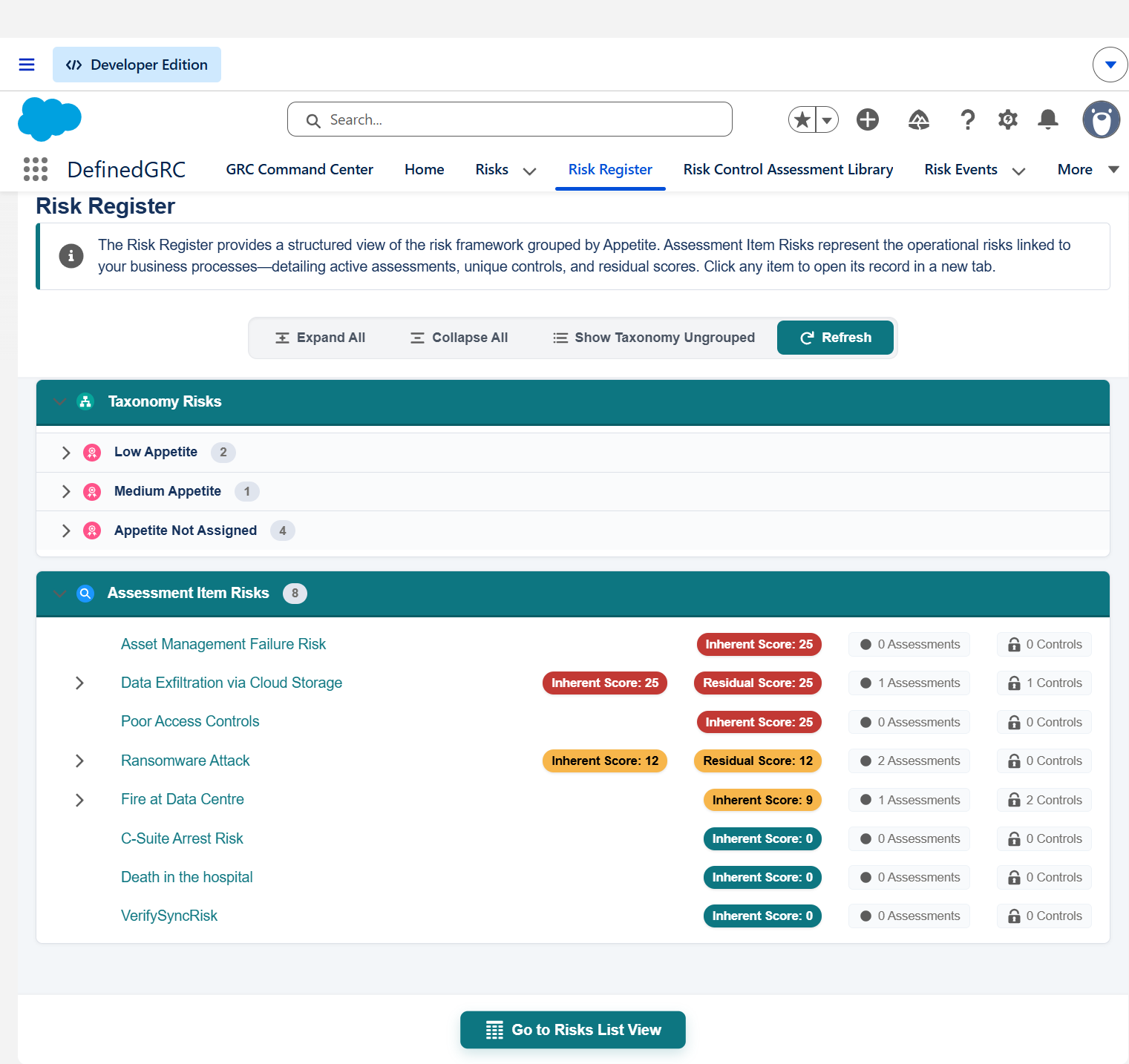The image size is (1129, 1064).
Task: Click Show Taxonomy Ungrouped button
Action: point(654,338)
